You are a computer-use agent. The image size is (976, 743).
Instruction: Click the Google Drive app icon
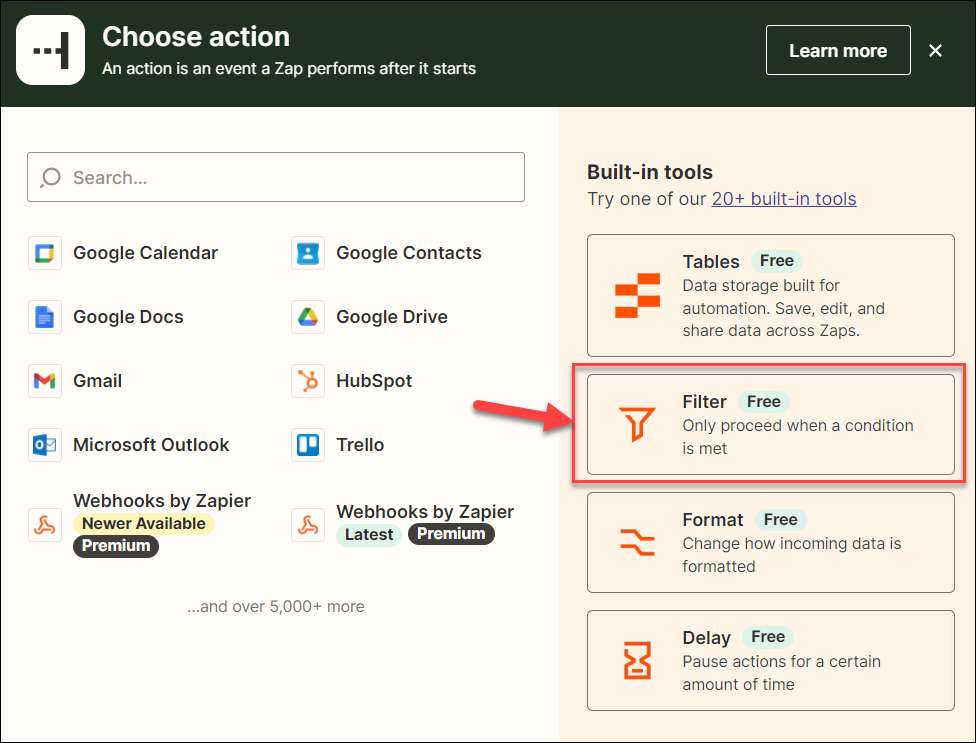[308, 317]
